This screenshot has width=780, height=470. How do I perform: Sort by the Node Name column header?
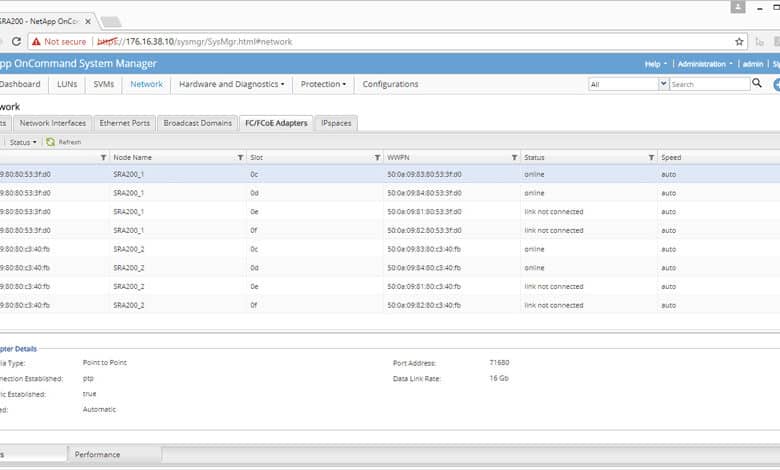click(132, 157)
